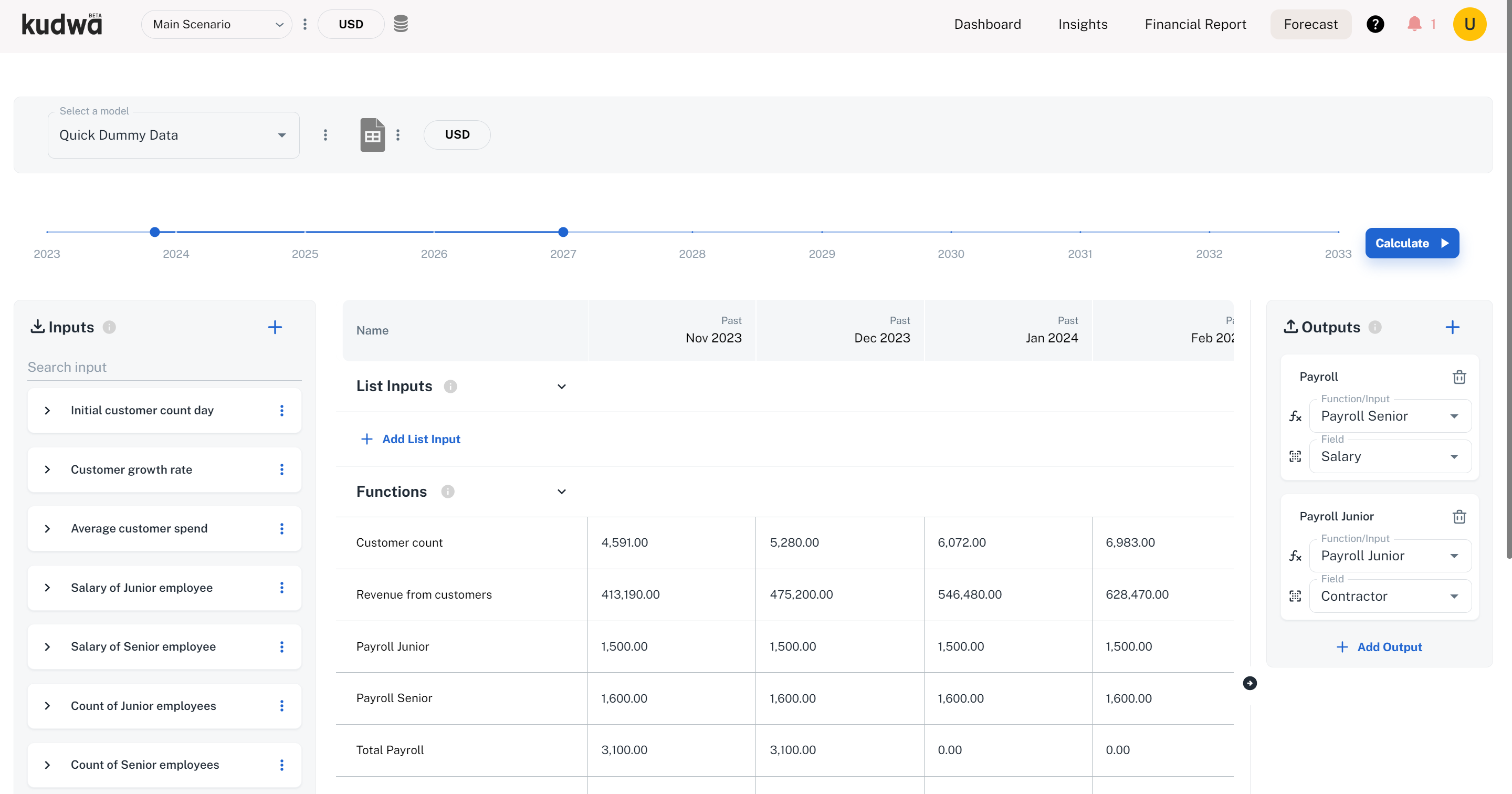Image resolution: width=1512 pixels, height=794 pixels.
Task: Go to the Insights tab
Action: click(1083, 24)
